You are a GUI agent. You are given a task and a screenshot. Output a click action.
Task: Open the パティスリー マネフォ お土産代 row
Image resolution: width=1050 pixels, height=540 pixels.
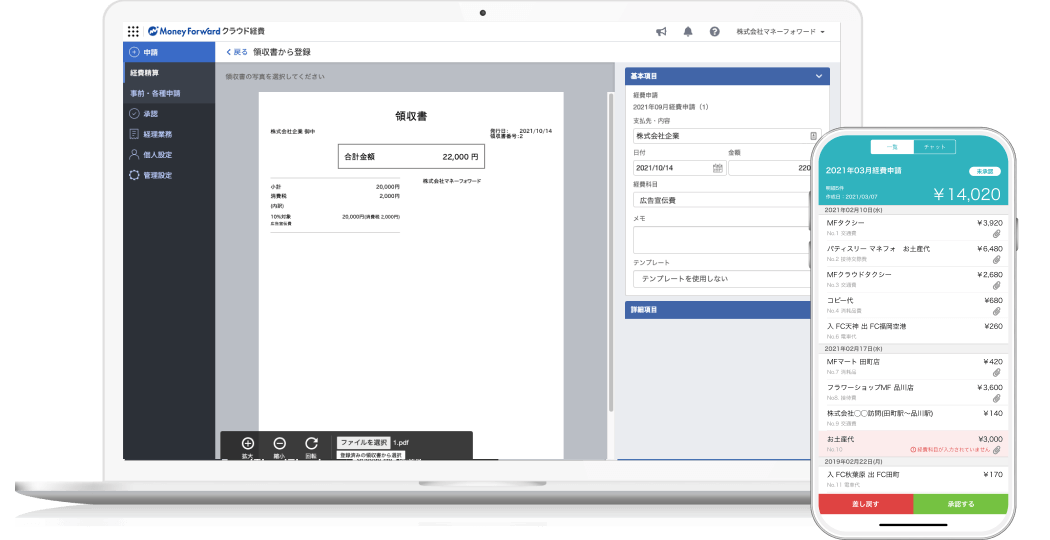(x=914, y=254)
